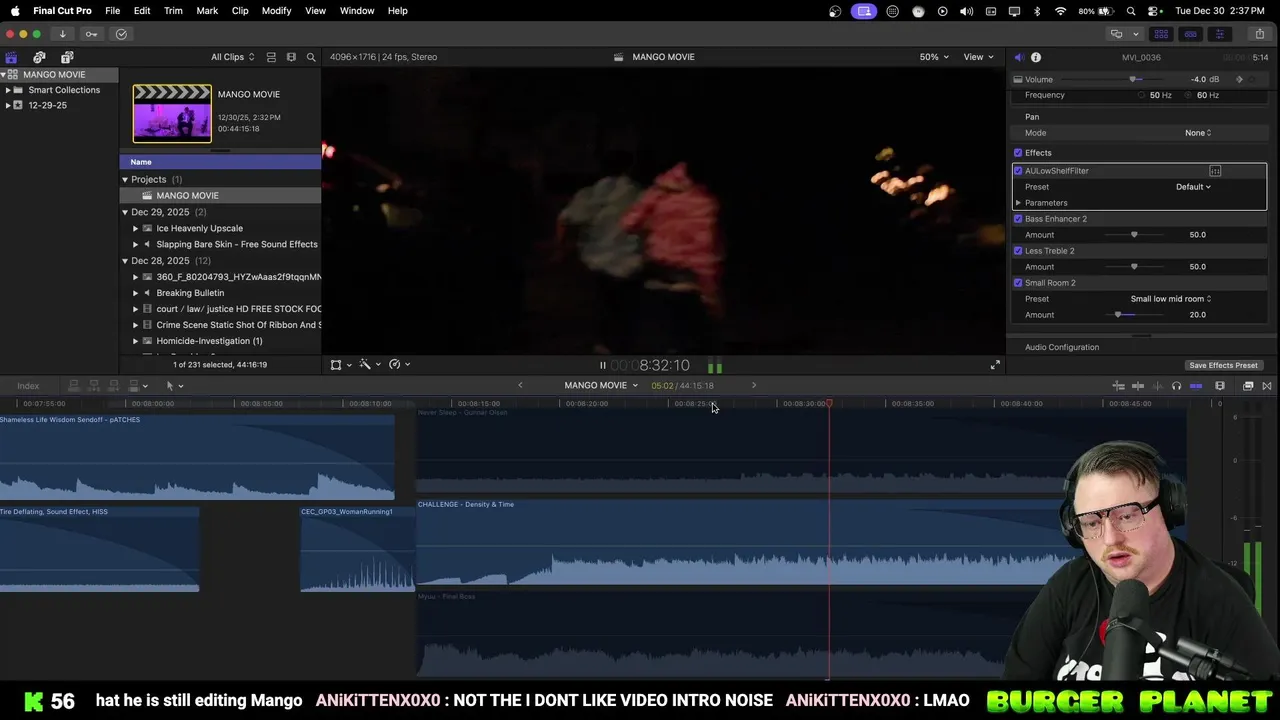Screen dimensions: 1280x720
Task: Open the viewer View options dropdown
Action: click(978, 57)
